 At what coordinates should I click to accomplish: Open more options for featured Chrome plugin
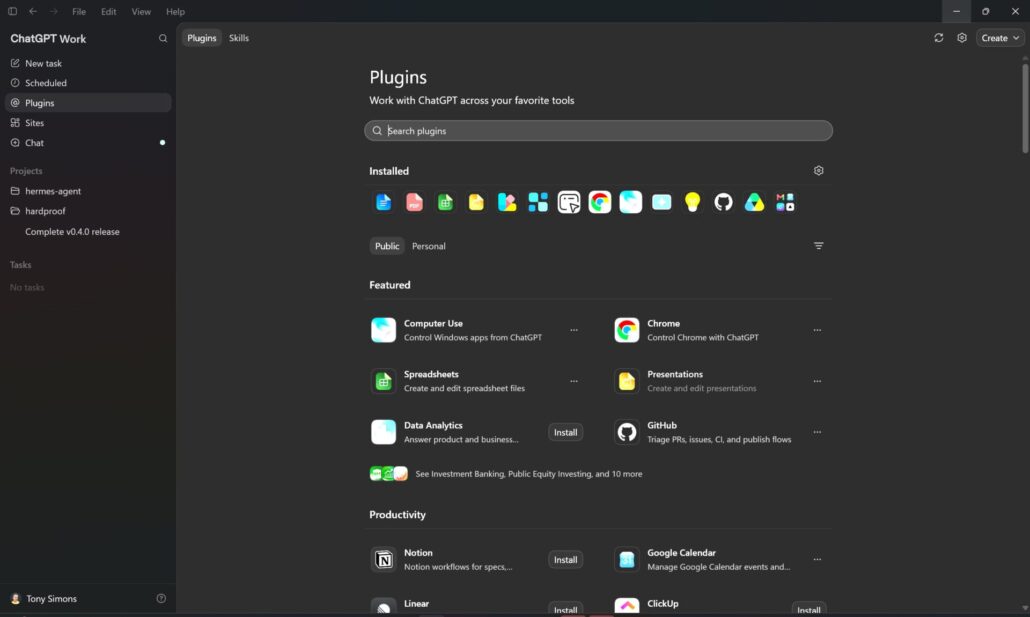point(817,331)
